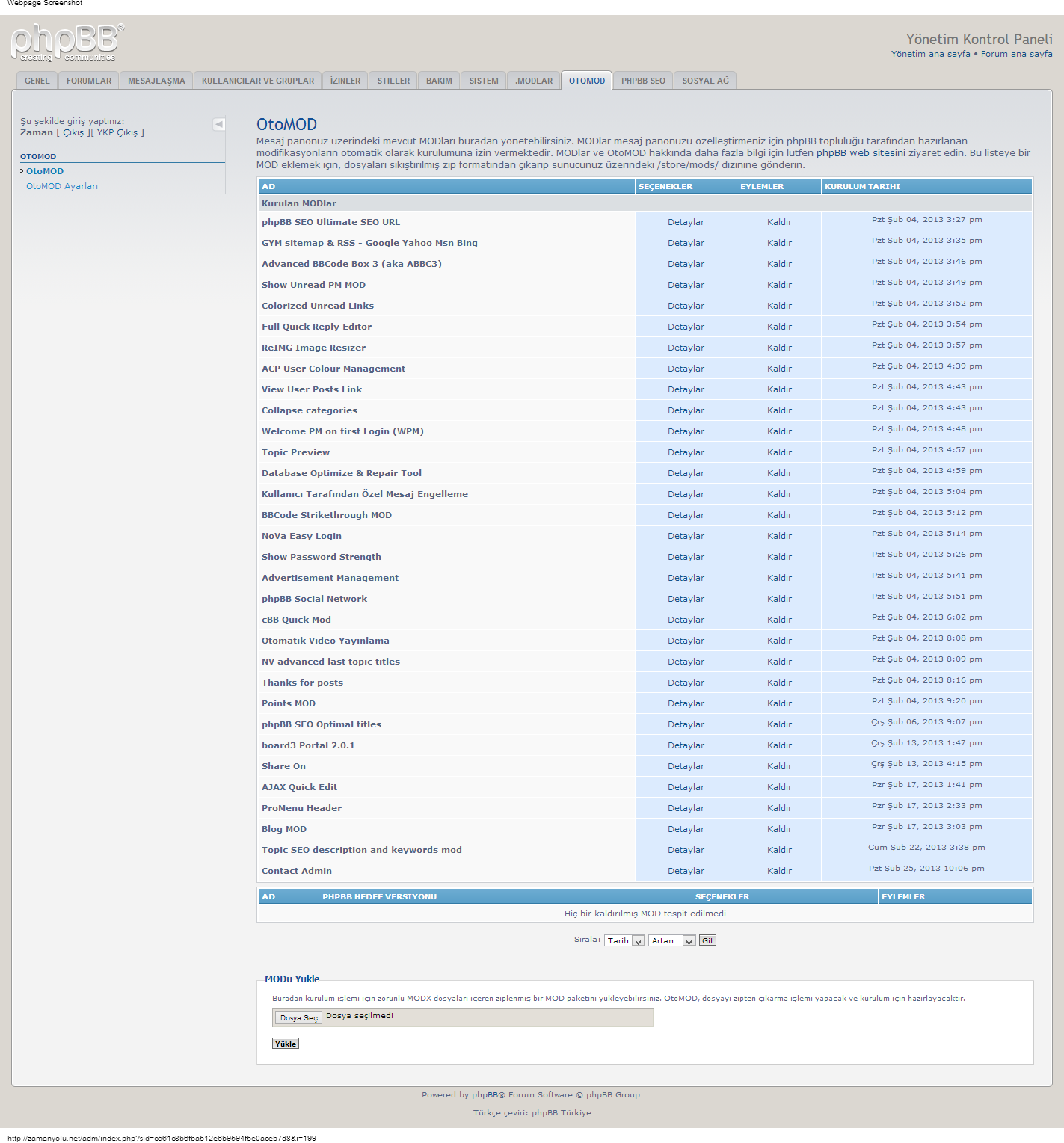Click Kaldır for Colorized Unread Links
This screenshot has width=1064, height=1143.
779,306
